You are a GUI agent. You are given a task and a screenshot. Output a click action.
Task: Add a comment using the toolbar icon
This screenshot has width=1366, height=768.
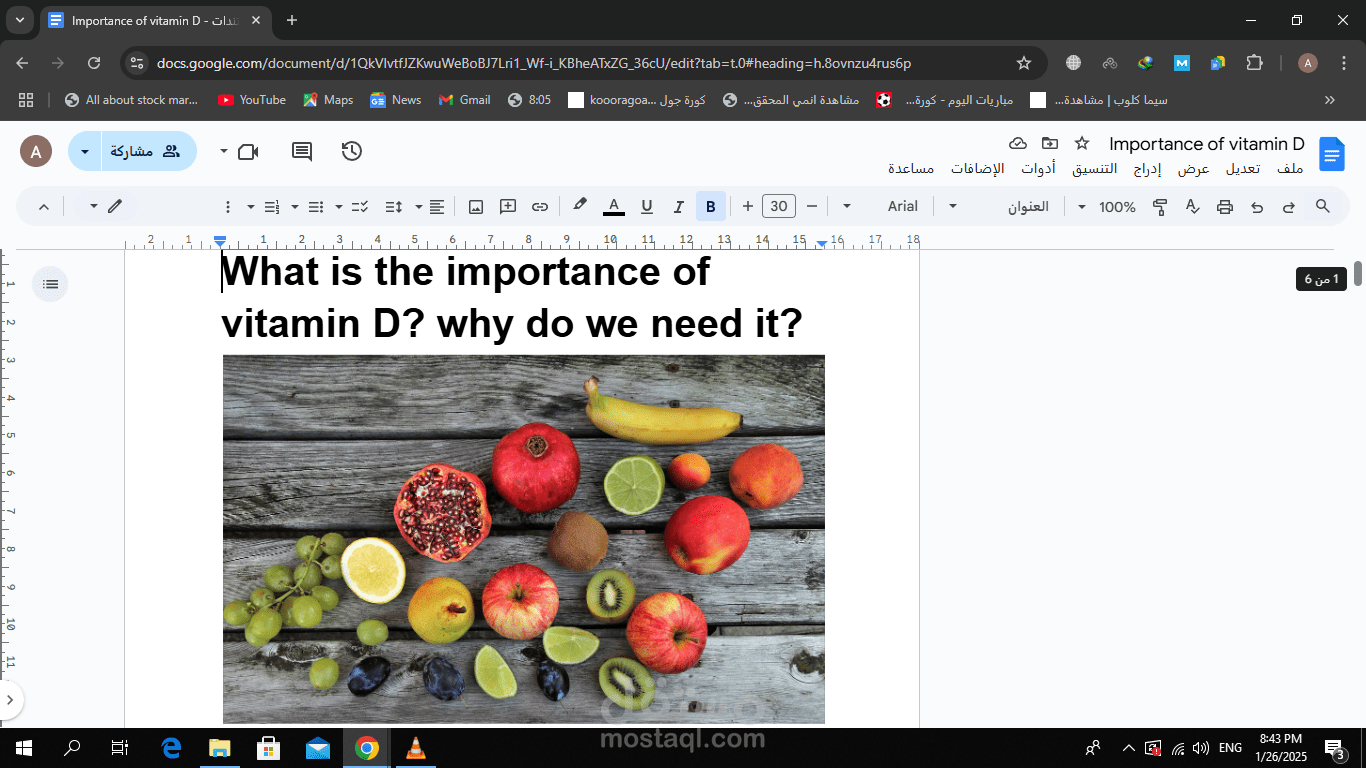click(x=508, y=207)
